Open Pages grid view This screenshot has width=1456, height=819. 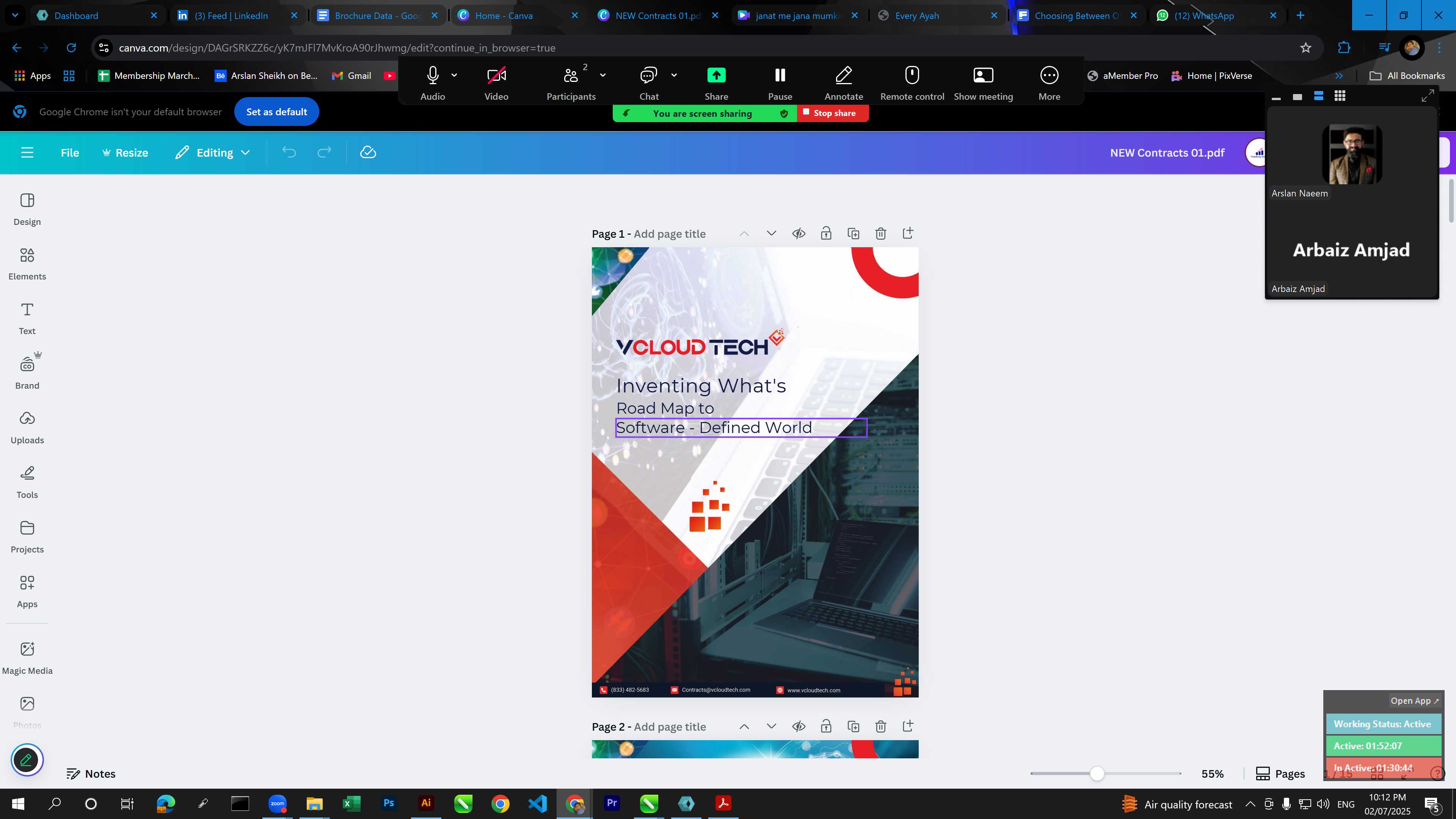click(1280, 774)
